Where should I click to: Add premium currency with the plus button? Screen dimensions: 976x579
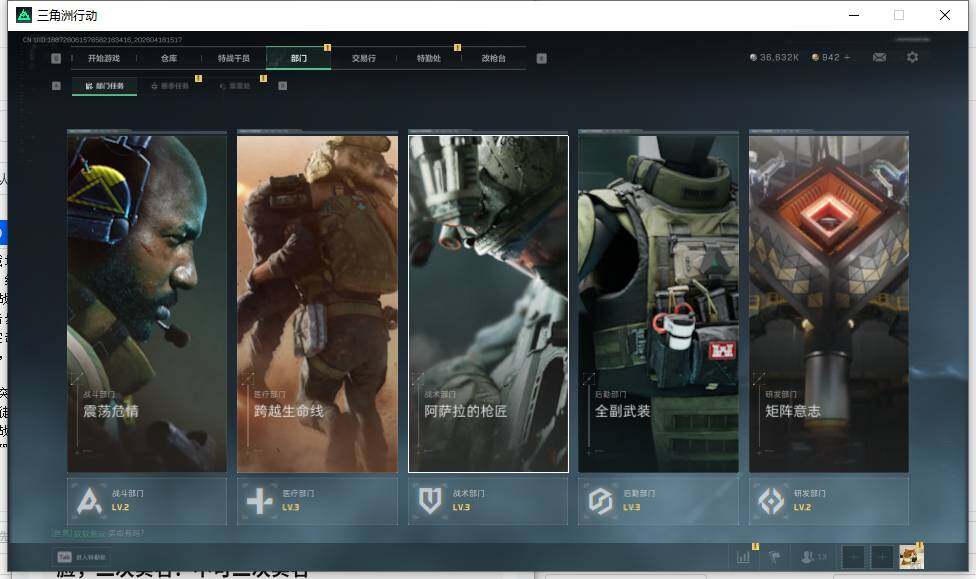coord(847,57)
